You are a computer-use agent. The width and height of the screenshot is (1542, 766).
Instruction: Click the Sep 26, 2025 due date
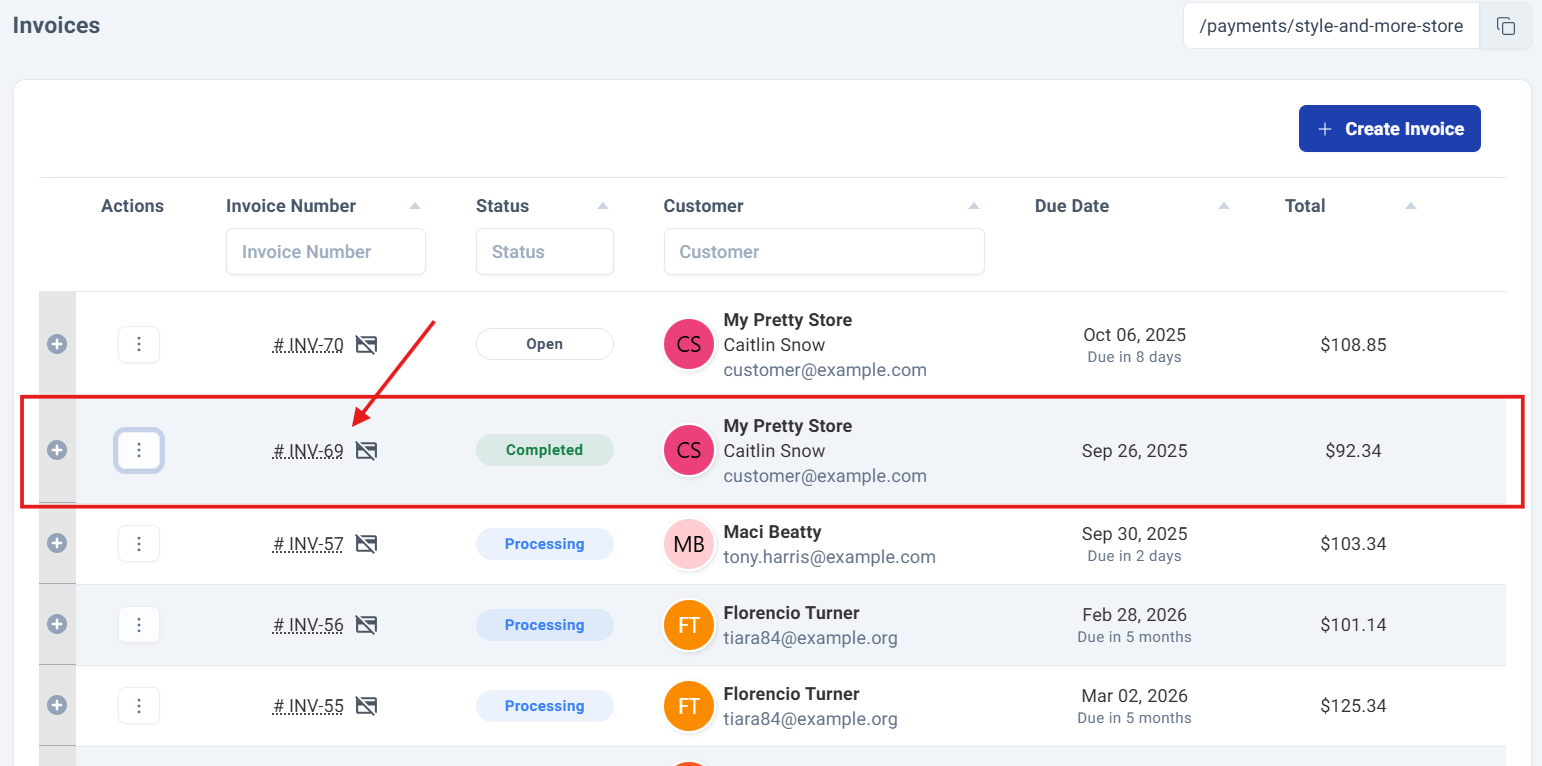(x=1134, y=451)
